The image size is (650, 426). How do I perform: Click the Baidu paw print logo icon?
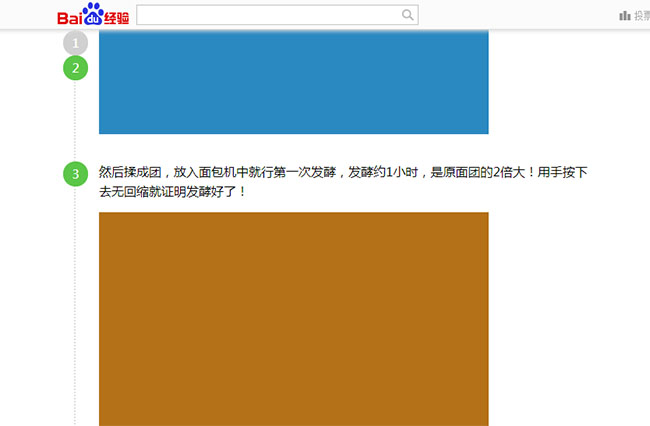click(x=93, y=14)
